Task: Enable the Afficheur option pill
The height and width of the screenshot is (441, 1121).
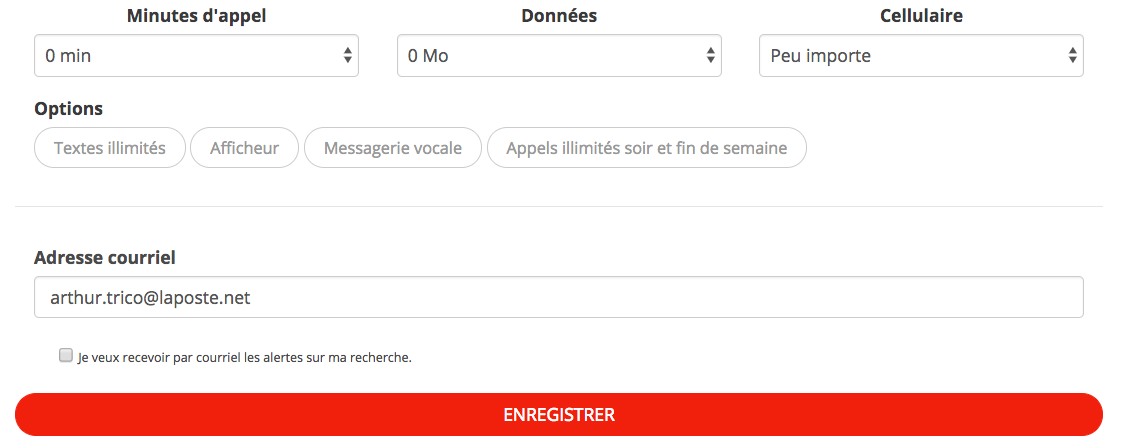Action: click(245, 148)
